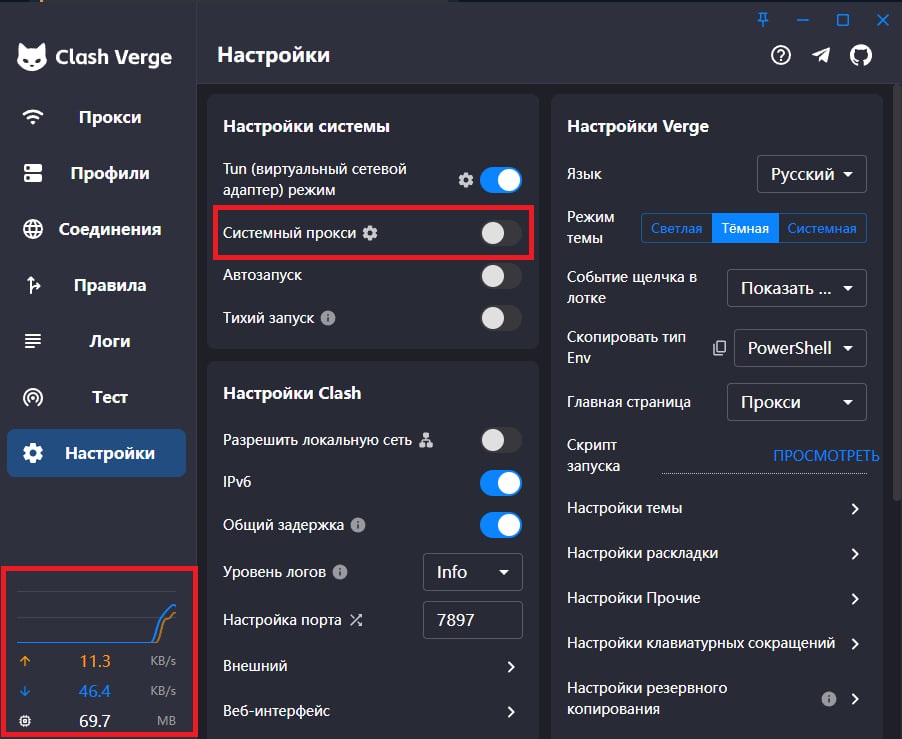Image resolution: width=902 pixels, height=739 pixels.
Task: Click the fork icon for Правила
Action: pyautogui.click(x=33, y=285)
